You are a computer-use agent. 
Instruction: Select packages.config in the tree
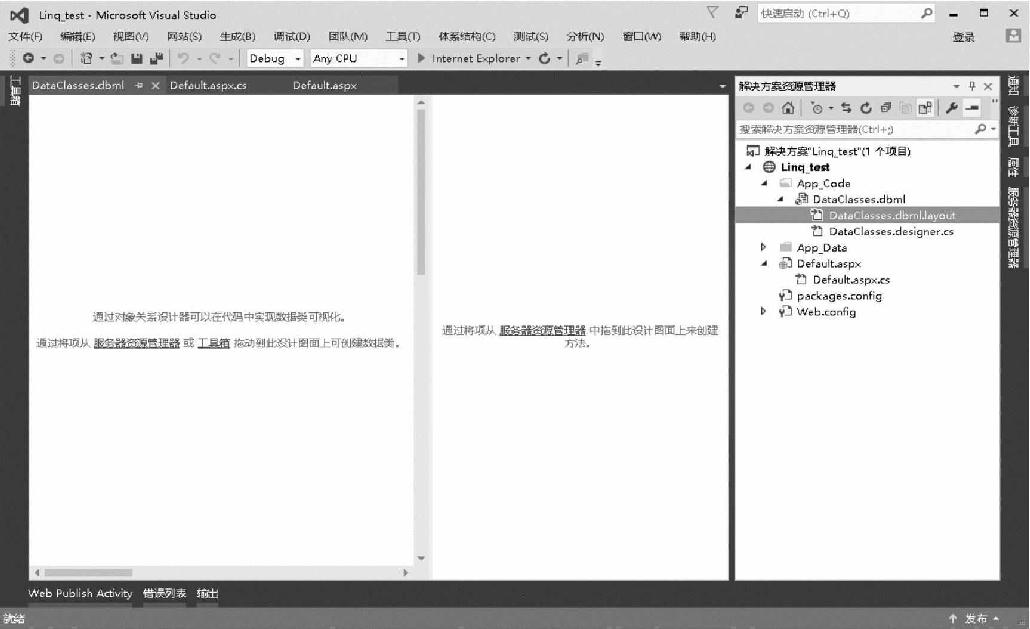[x=840, y=295]
